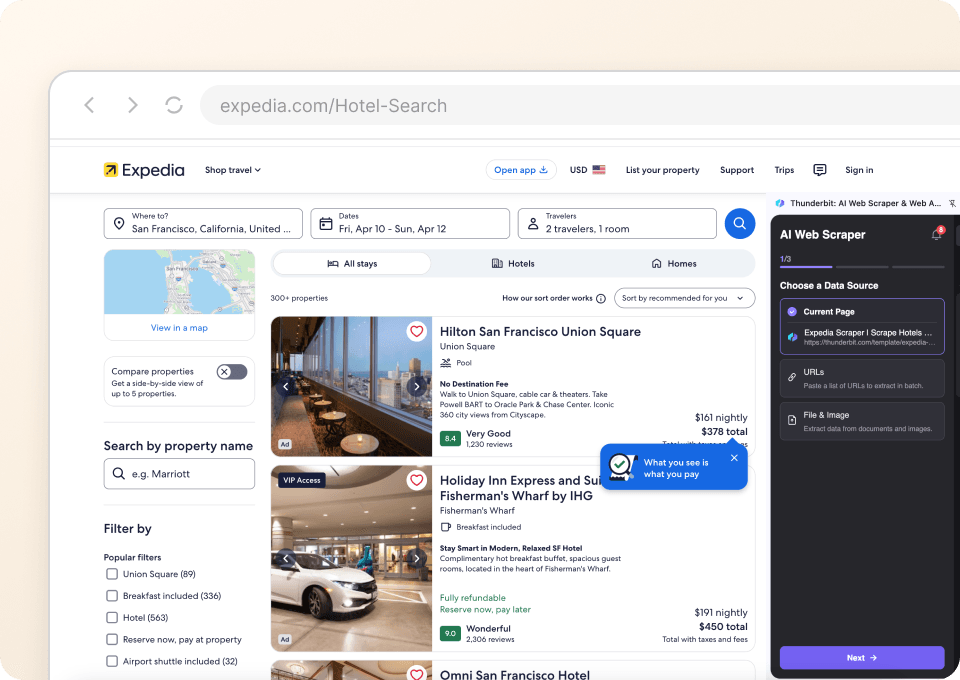960x680 pixels.
Task: Click the browser reload icon
Action: coord(174,105)
